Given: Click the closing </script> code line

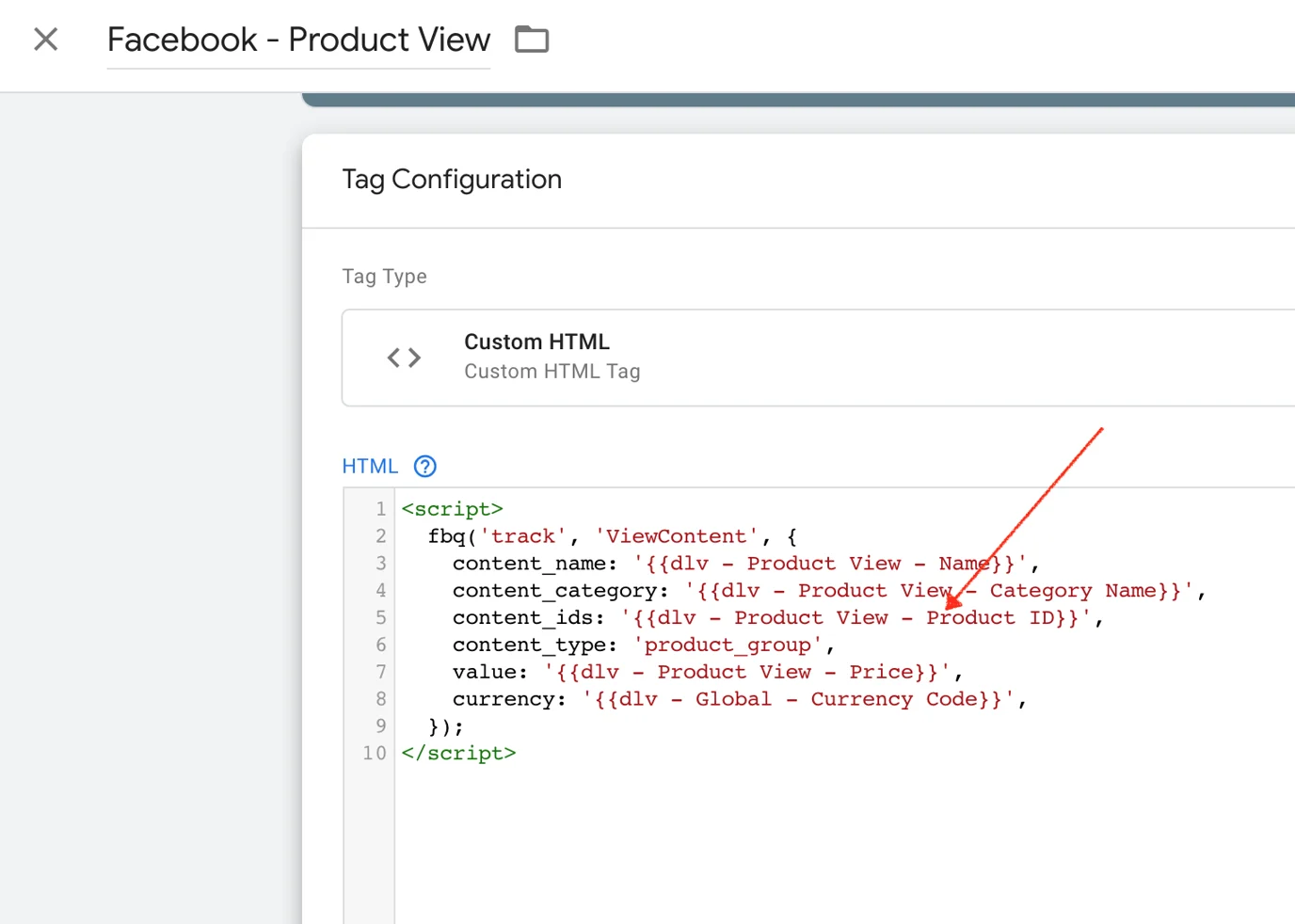Looking at the screenshot, I should 459,754.
